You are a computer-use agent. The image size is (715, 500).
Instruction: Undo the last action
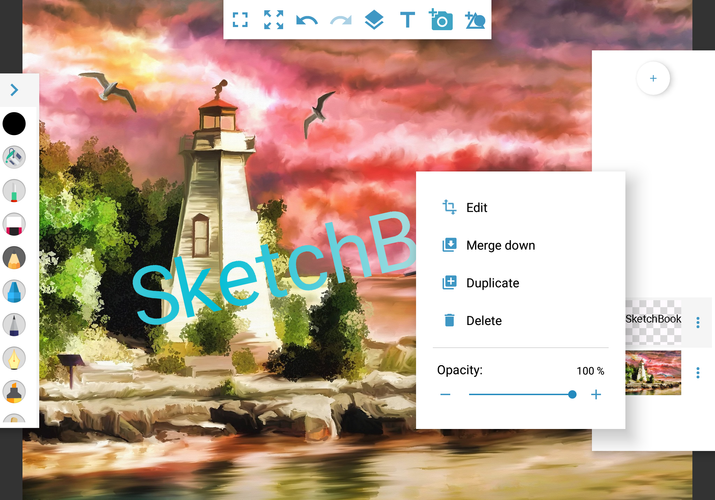[x=307, y=21]
